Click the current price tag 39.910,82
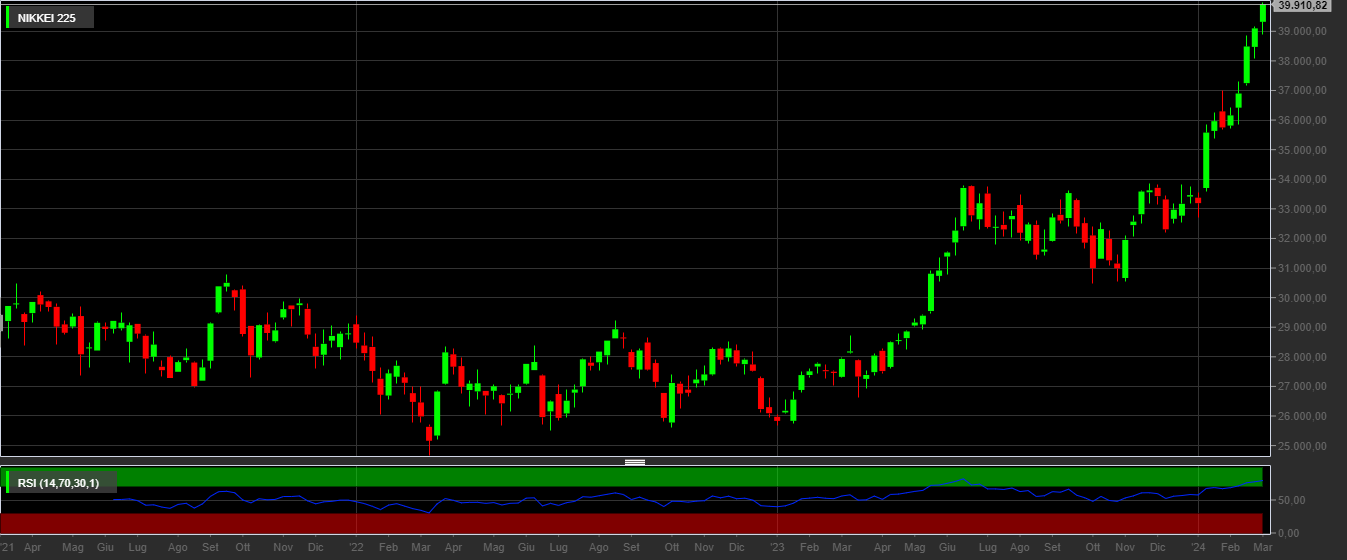Image resolution: width=1347 pixels, height=560 pixels. 1302,6
